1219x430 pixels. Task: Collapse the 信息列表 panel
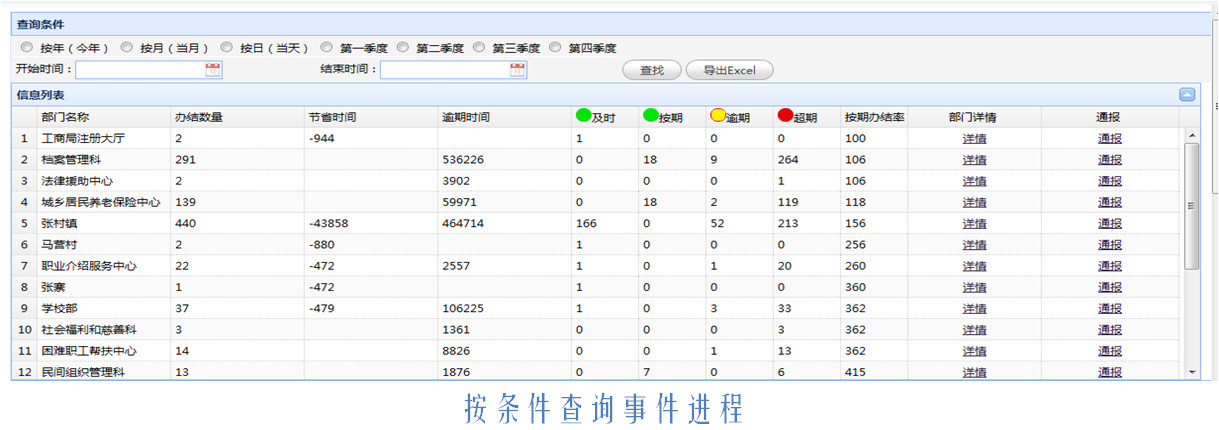tap(1187, 95)
